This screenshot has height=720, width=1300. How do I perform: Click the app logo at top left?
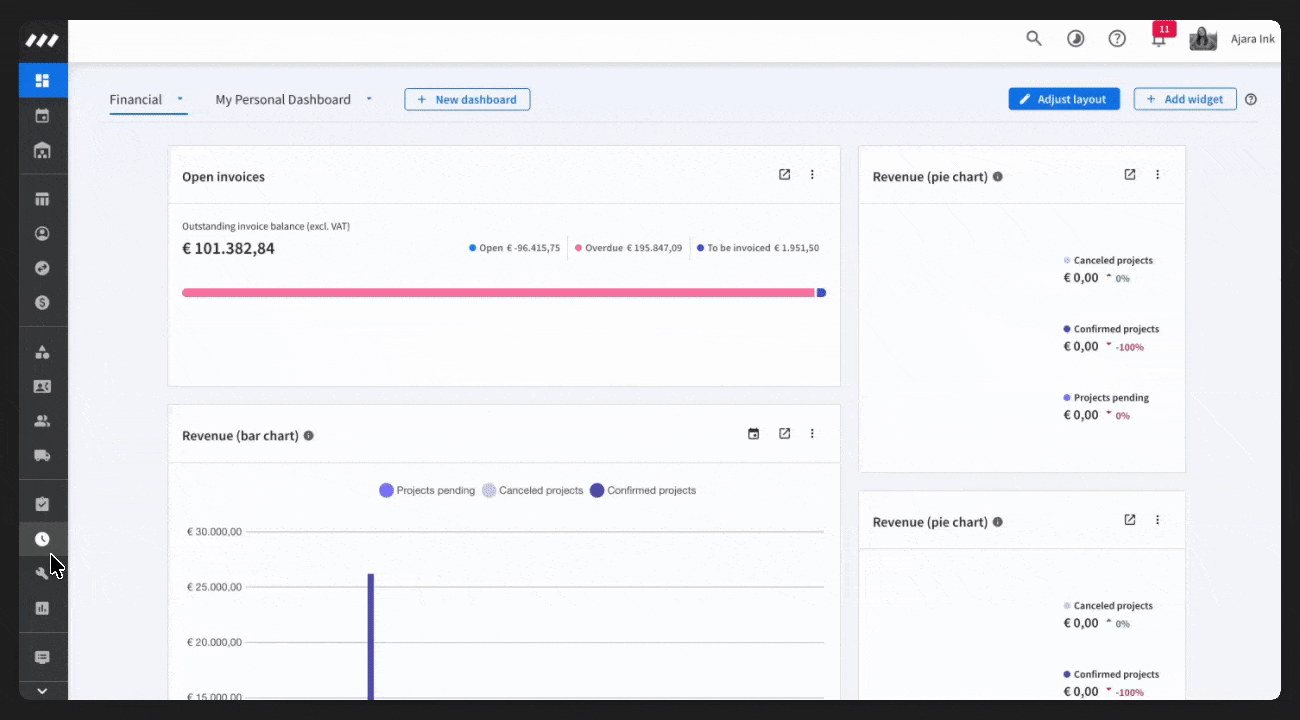(x=42, y=40)
